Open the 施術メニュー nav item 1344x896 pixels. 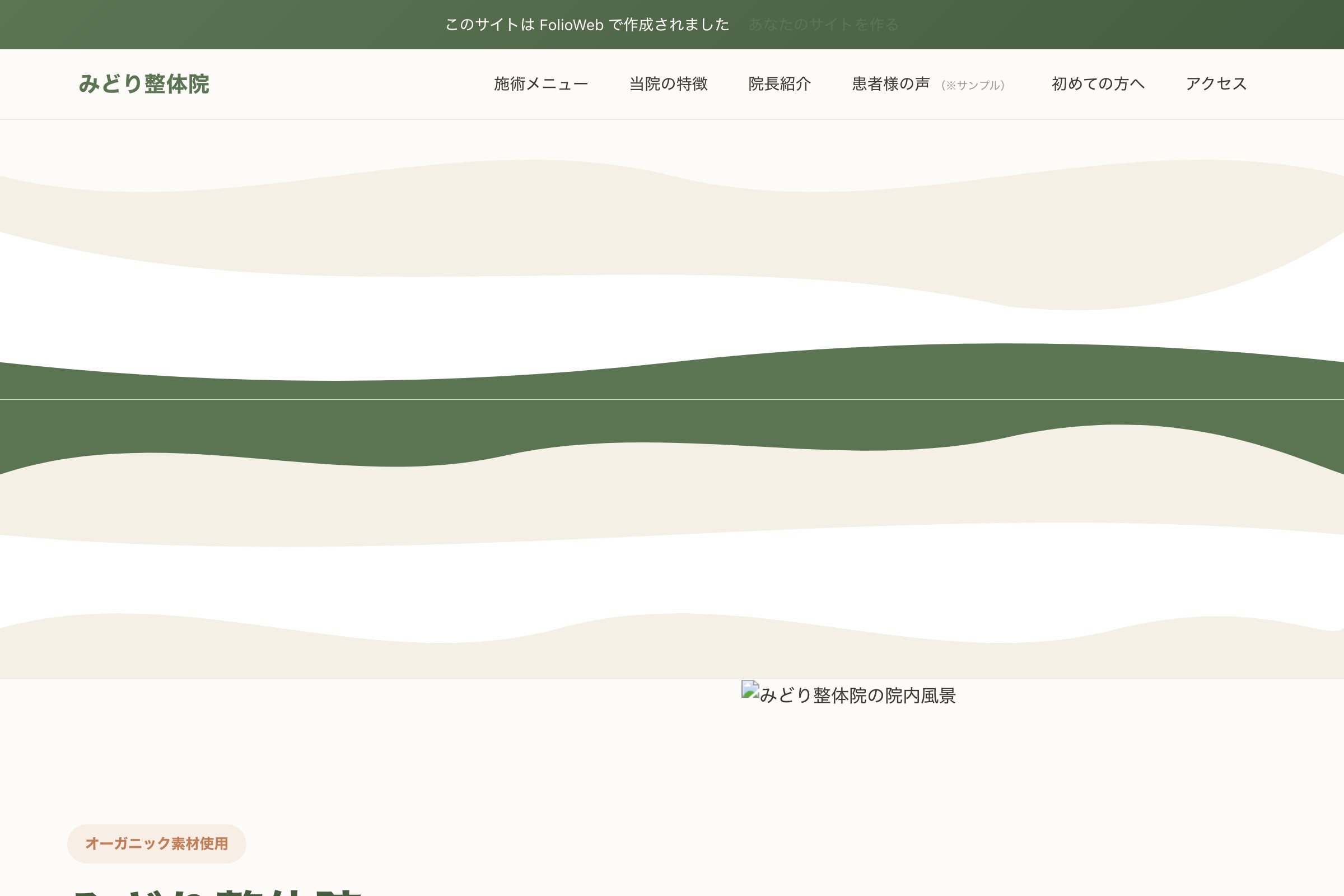click(x=540, y=84)
